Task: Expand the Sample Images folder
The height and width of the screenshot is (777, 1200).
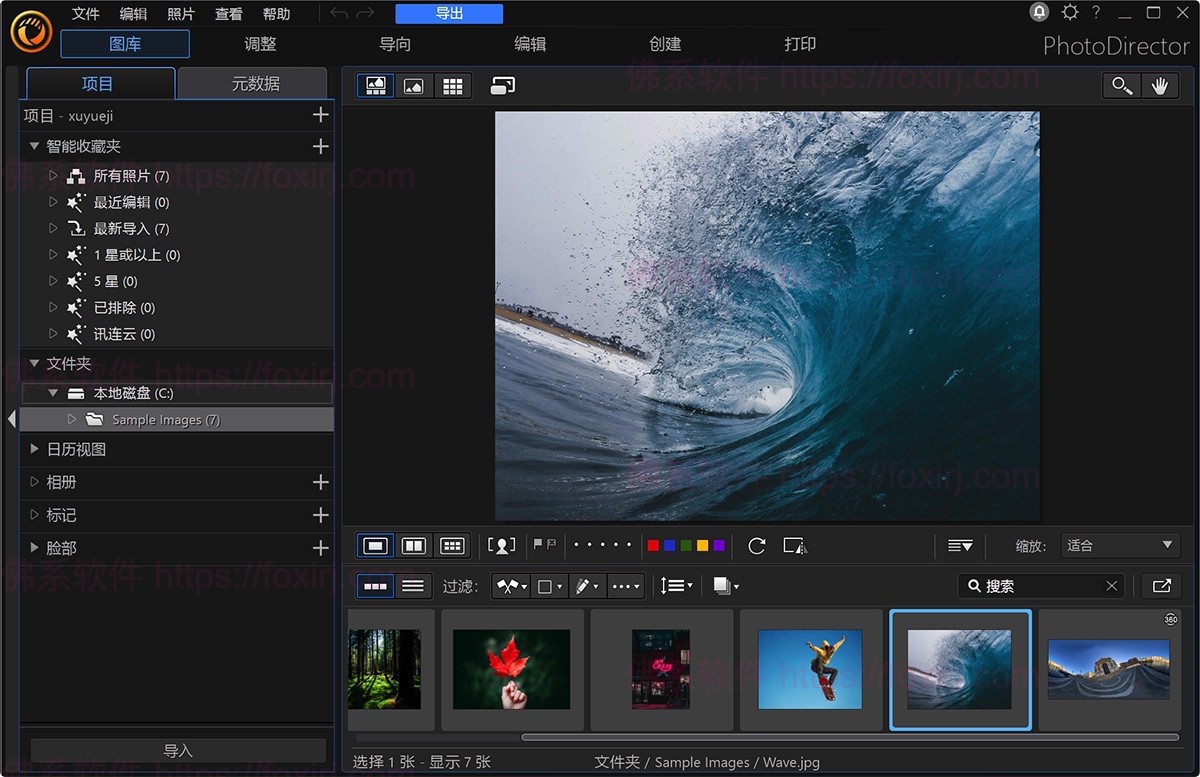Action: [71, 419]
